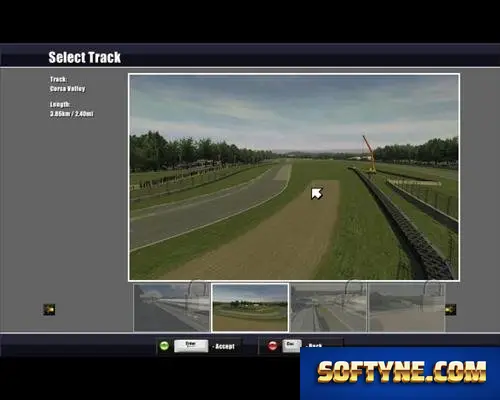Click the right track-scroll arrow icon
Image resolution: width=500 pixels, height=400 pixels.
(x=451, y=310)
